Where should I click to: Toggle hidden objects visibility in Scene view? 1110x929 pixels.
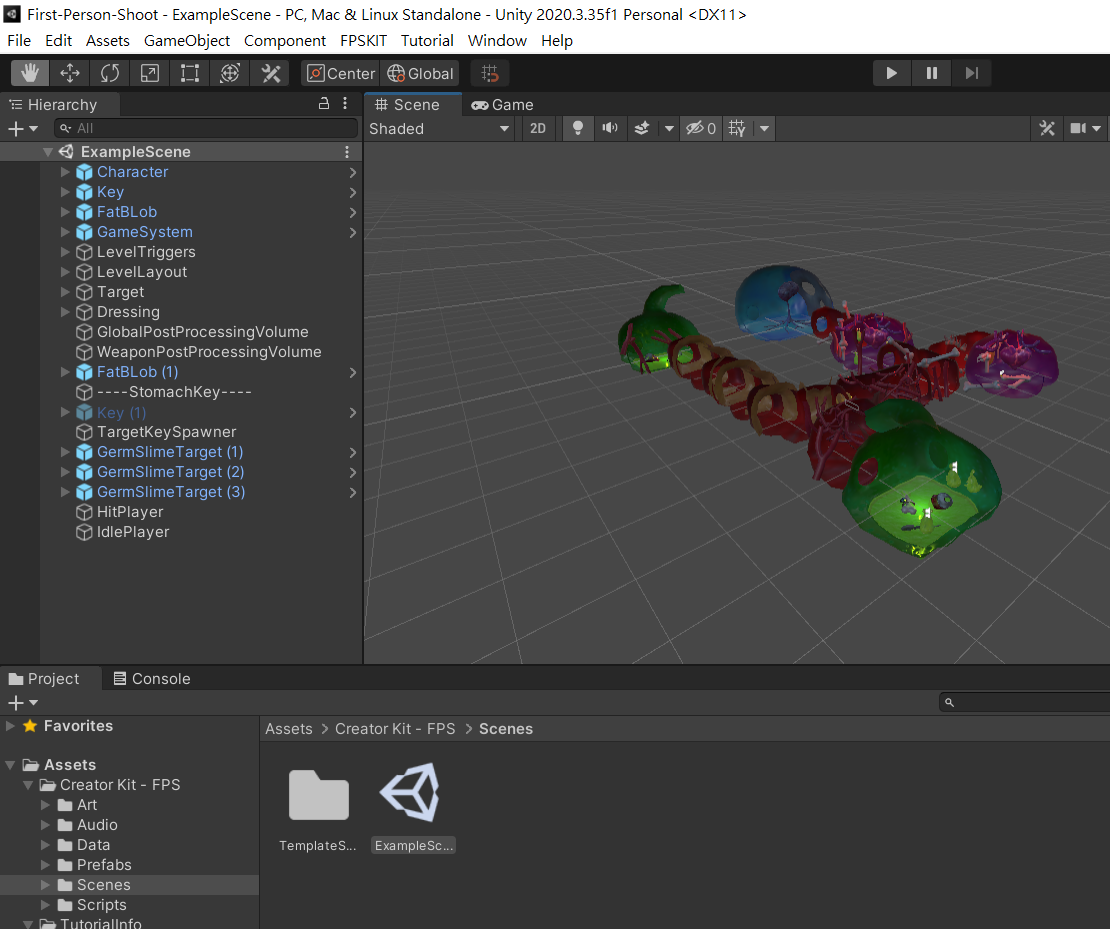pos(701,128)
